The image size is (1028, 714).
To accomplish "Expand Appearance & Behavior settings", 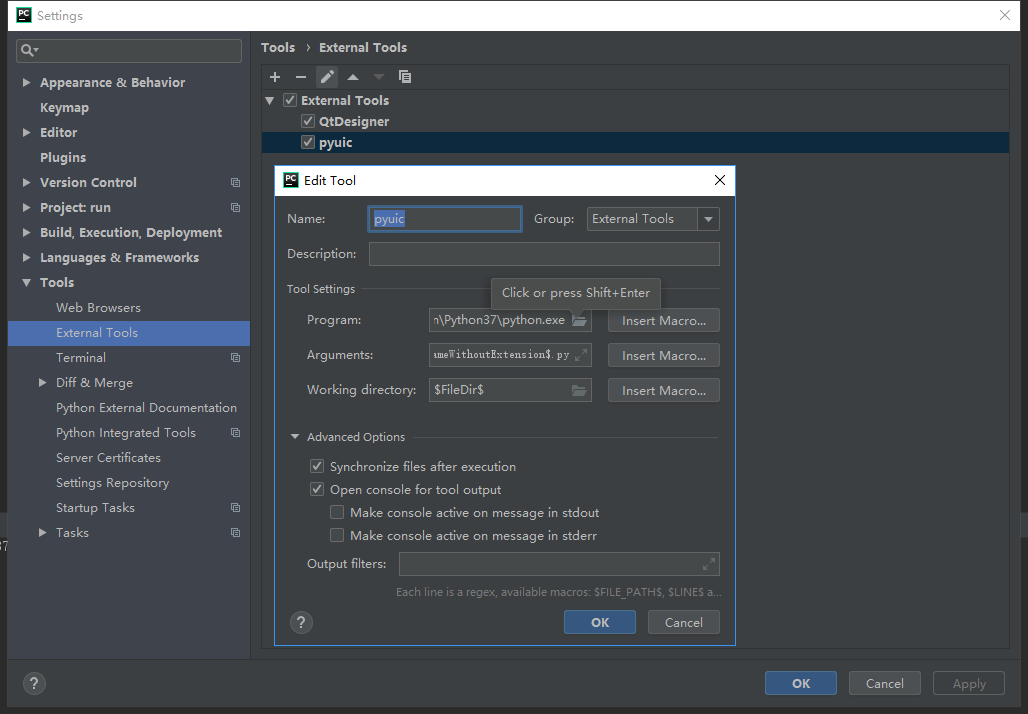I will tap(26, 83).
